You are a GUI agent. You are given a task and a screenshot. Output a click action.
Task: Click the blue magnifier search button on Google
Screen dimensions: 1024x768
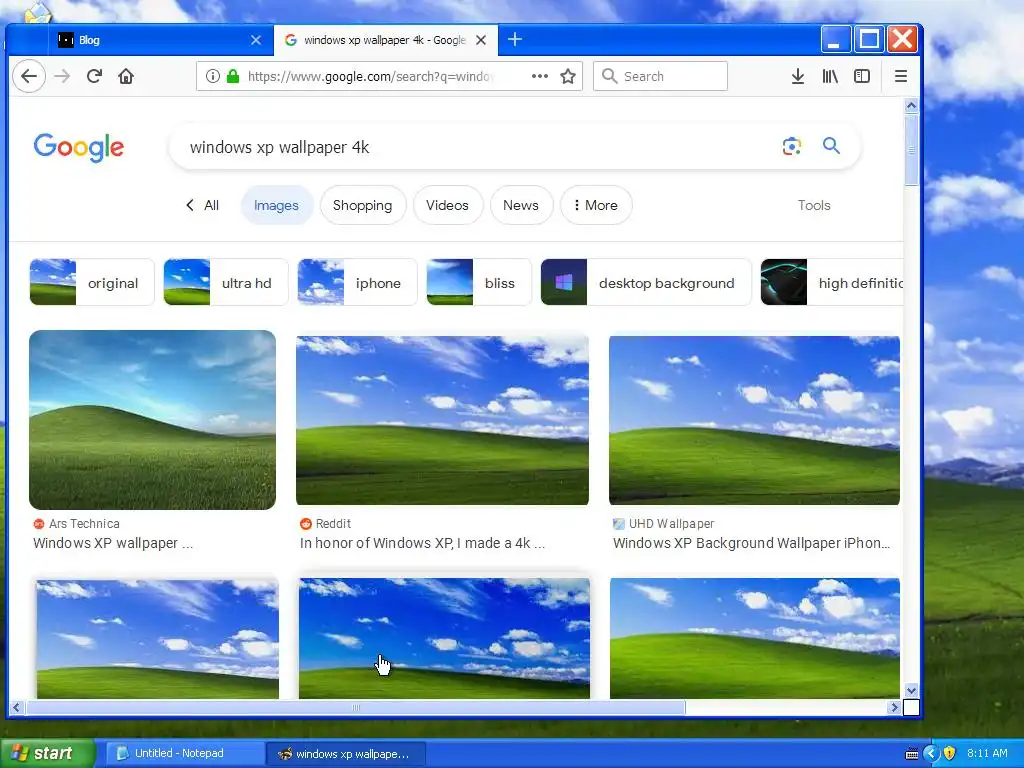coord(831,146)
